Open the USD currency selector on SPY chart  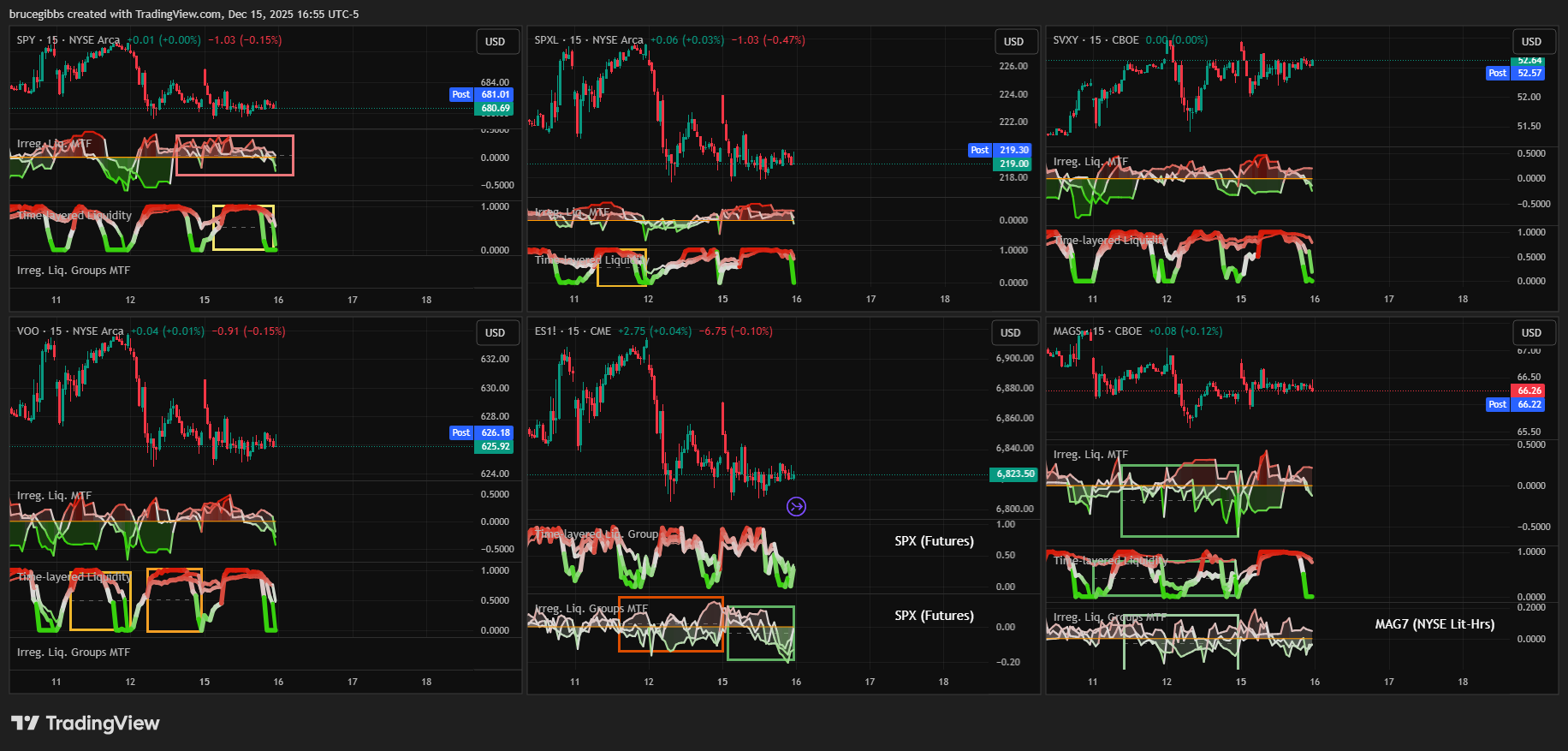coord(496,42)
